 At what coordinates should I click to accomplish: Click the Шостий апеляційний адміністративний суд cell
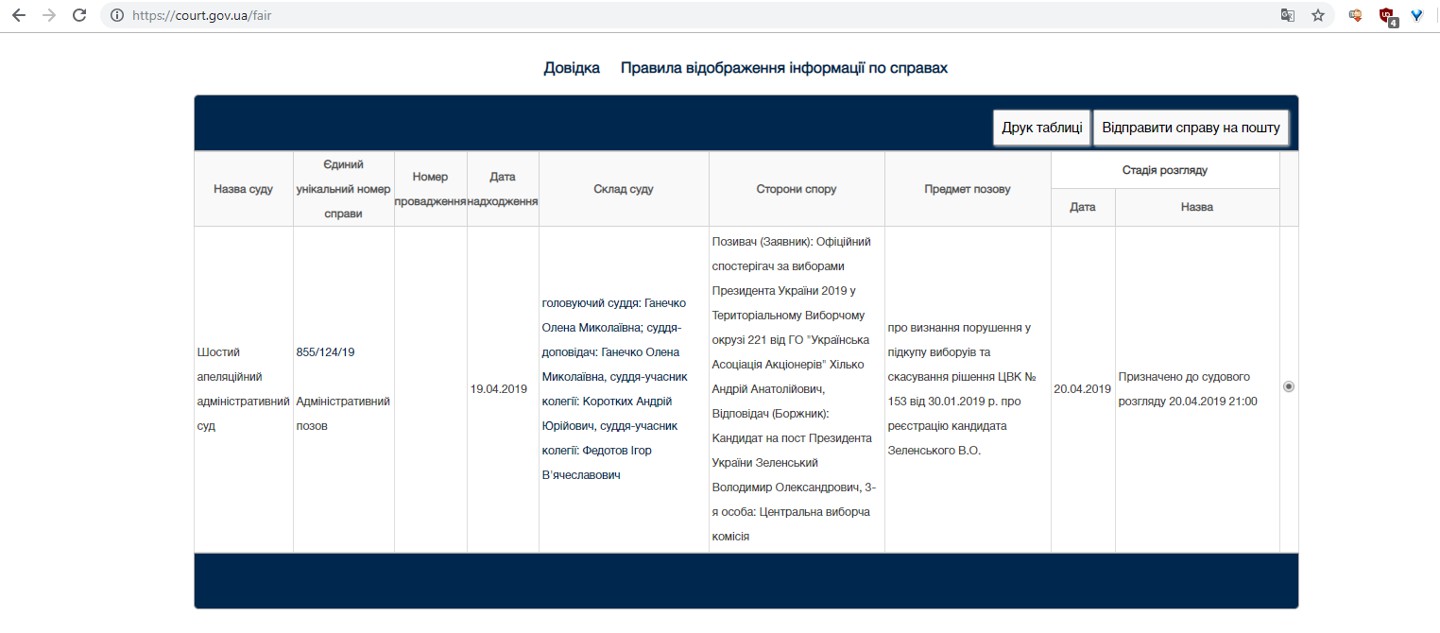(x=243, y=389)
